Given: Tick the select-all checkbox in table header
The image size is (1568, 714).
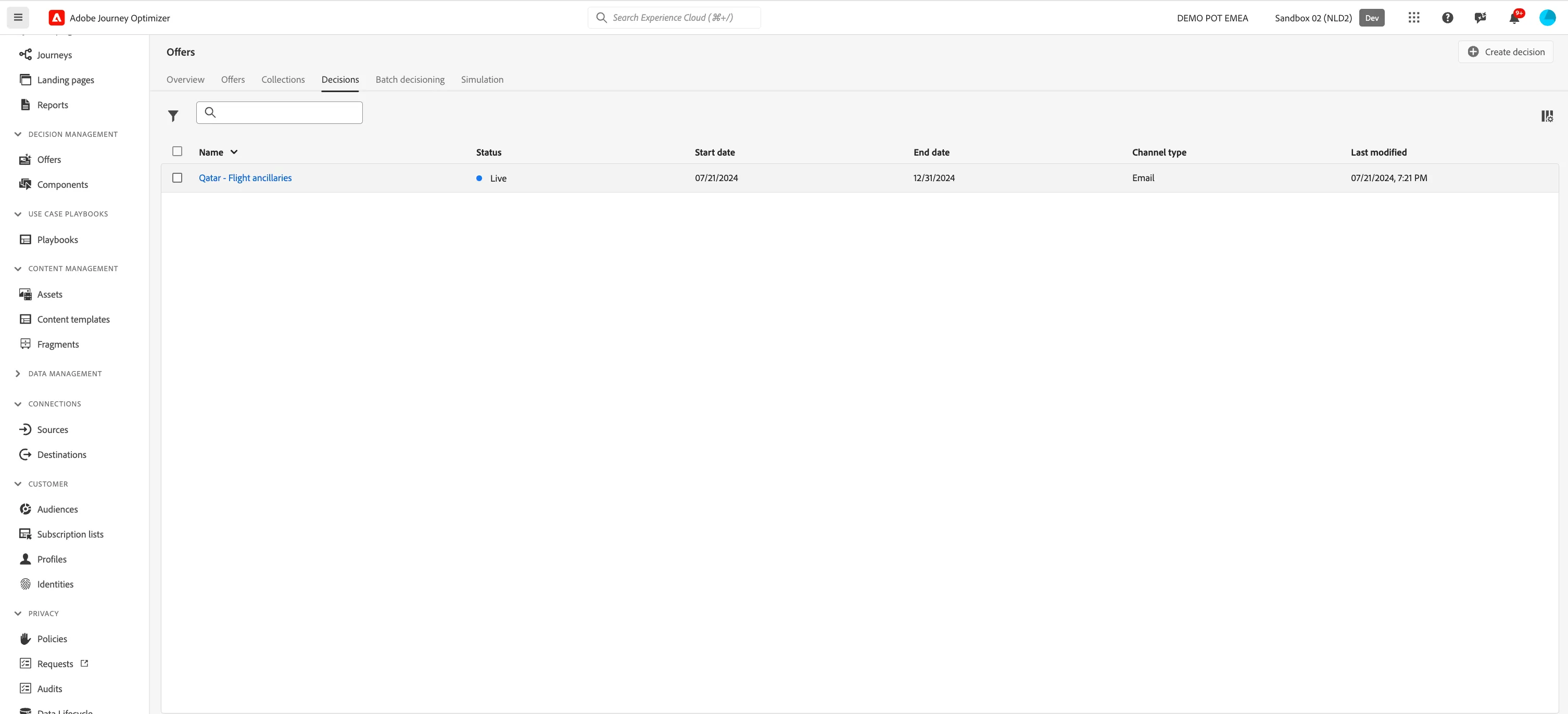Looking at the screenshot, I should (177, 151).
